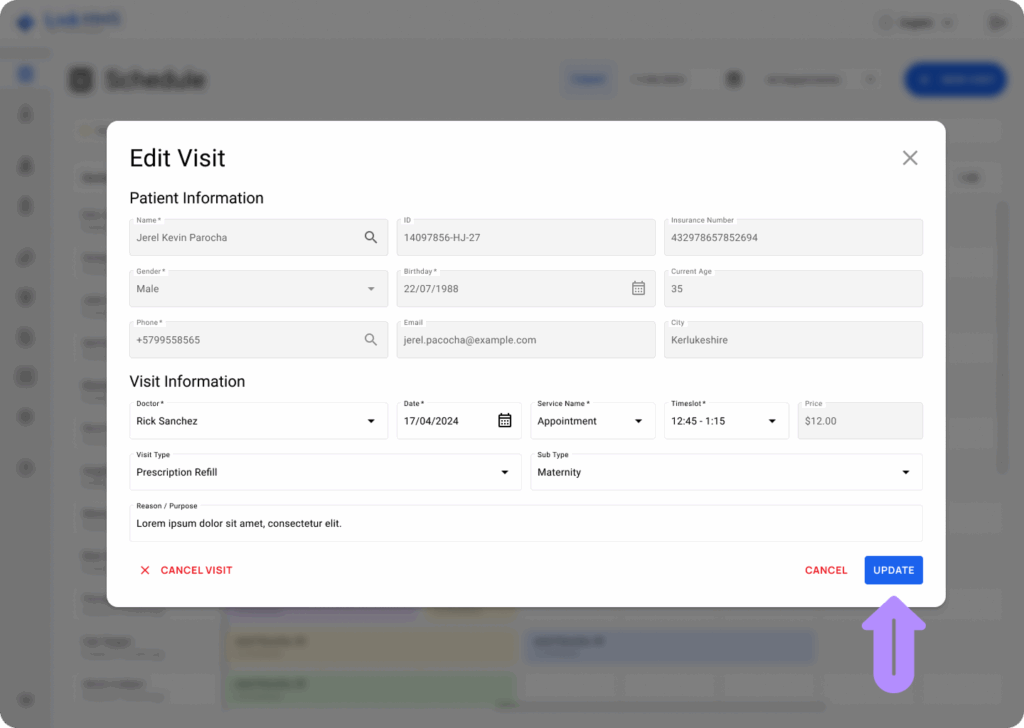This screenshot has height=728, width=1024.
Task: Expand the Timeslot dropdown 12:45 - 1:15
Action: [x=726, y=420]
